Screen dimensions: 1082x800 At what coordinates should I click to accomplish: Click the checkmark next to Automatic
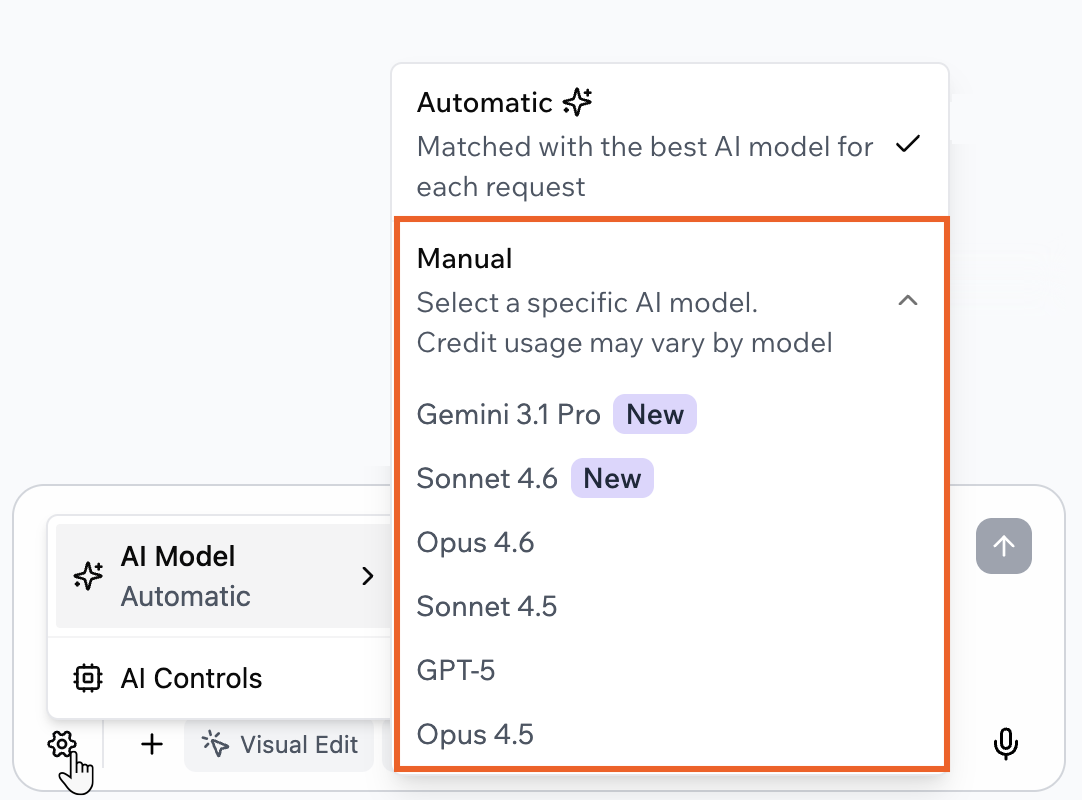tap(907, 144)
